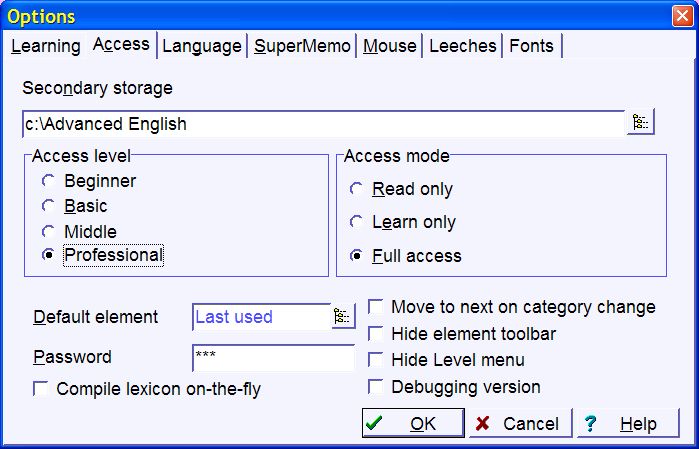Click the browse icon beside Secondary storage field
This screenshot has height=449, width=699.
coord(640,123)
